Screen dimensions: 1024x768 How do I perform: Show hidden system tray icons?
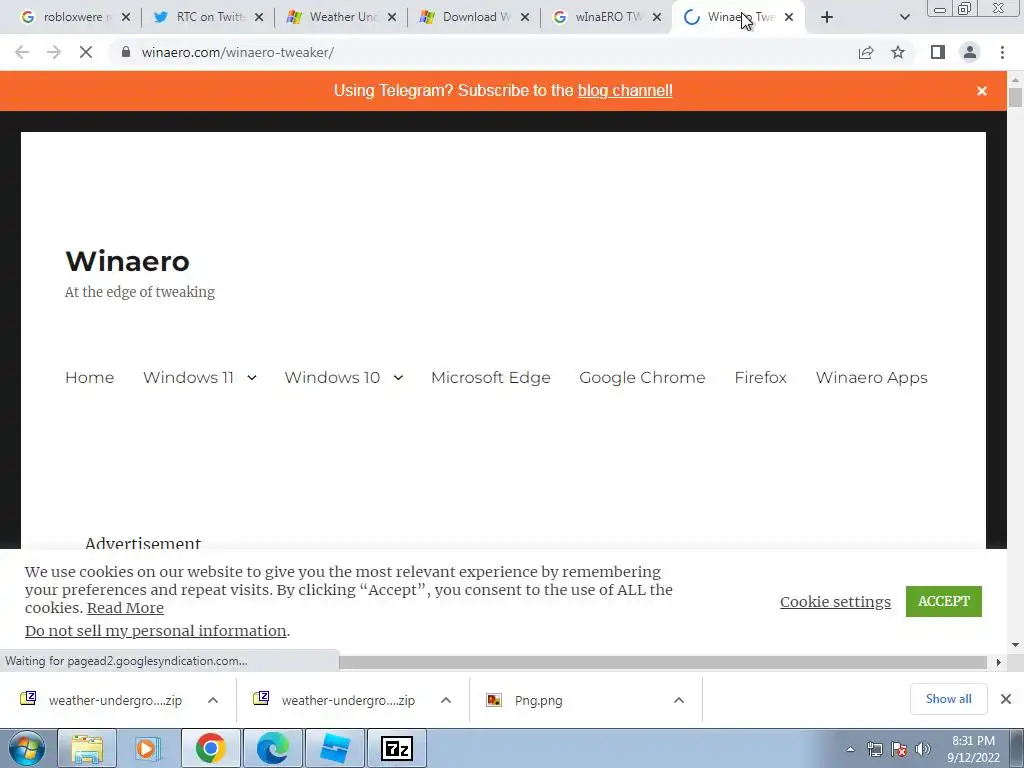[850, 749]
